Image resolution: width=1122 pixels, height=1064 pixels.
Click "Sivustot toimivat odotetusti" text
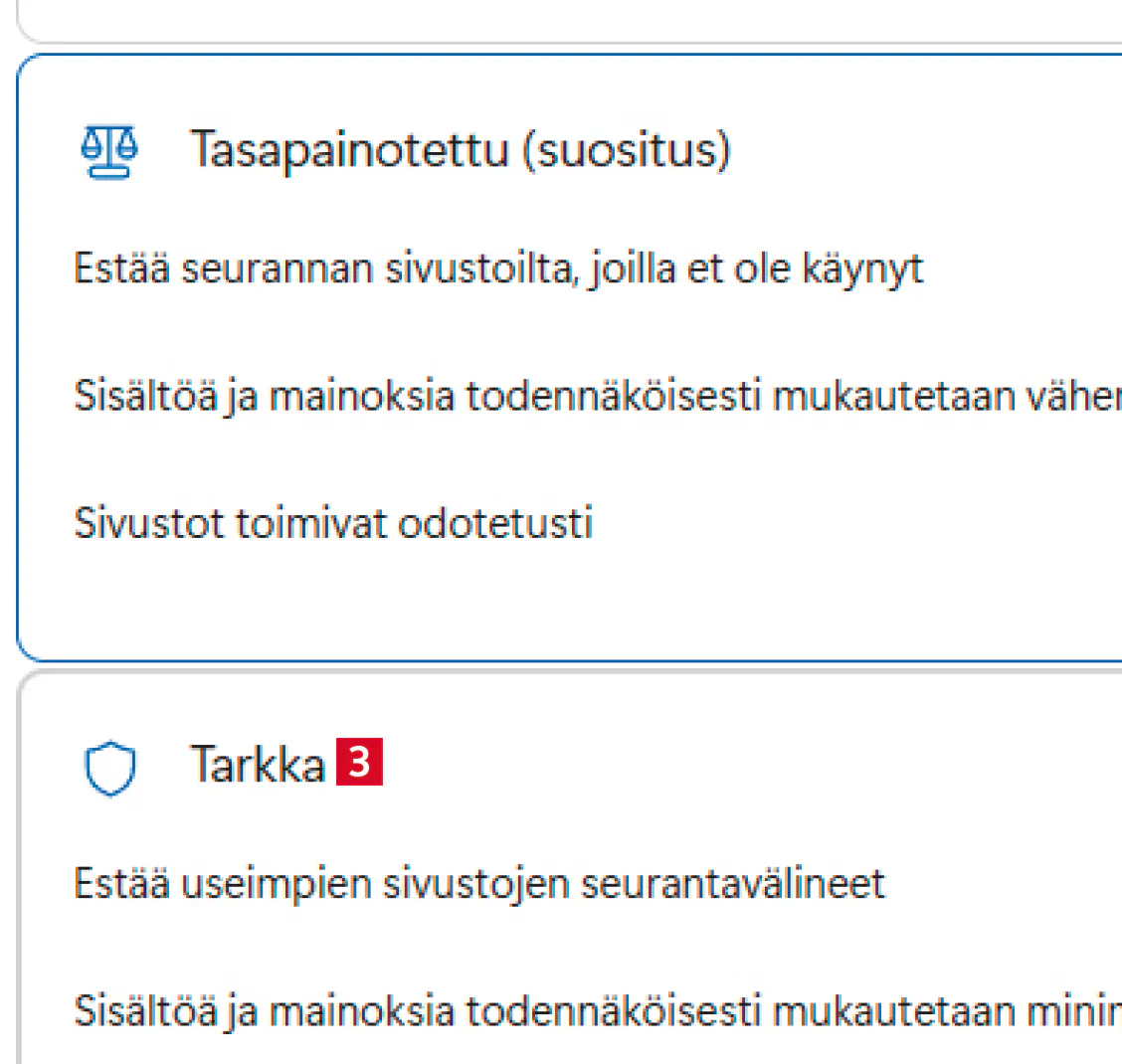[x=333, y=523]
